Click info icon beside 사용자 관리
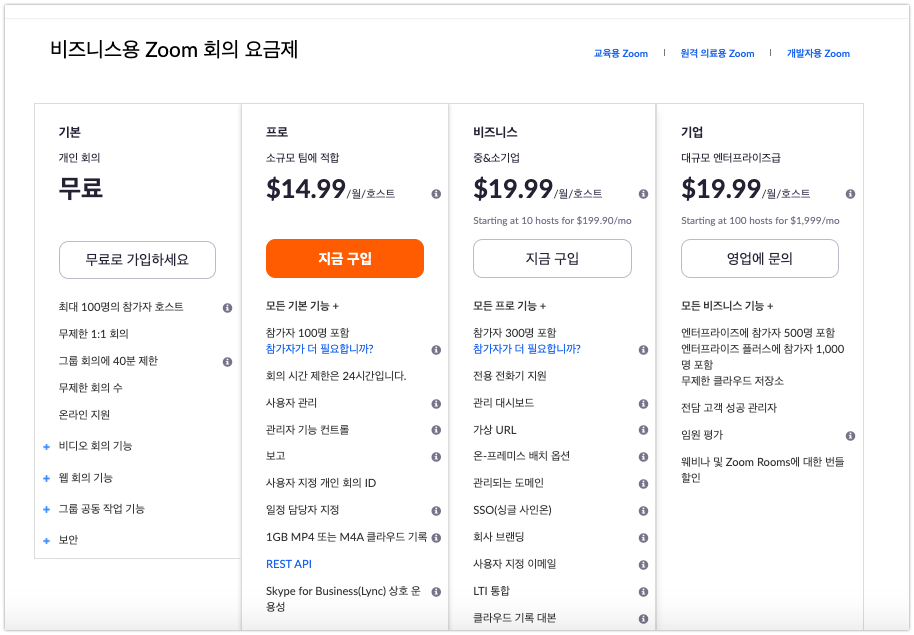 [x=436, y=404]
